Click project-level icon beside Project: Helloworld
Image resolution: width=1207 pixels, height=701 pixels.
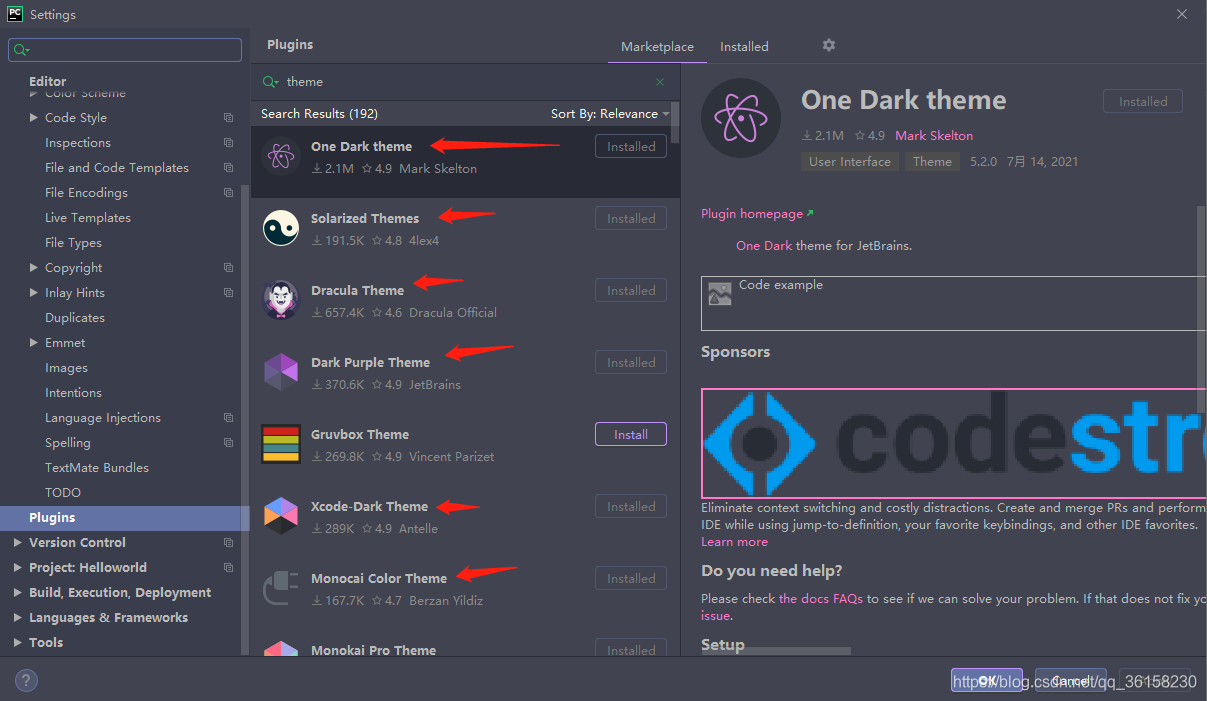228,568
